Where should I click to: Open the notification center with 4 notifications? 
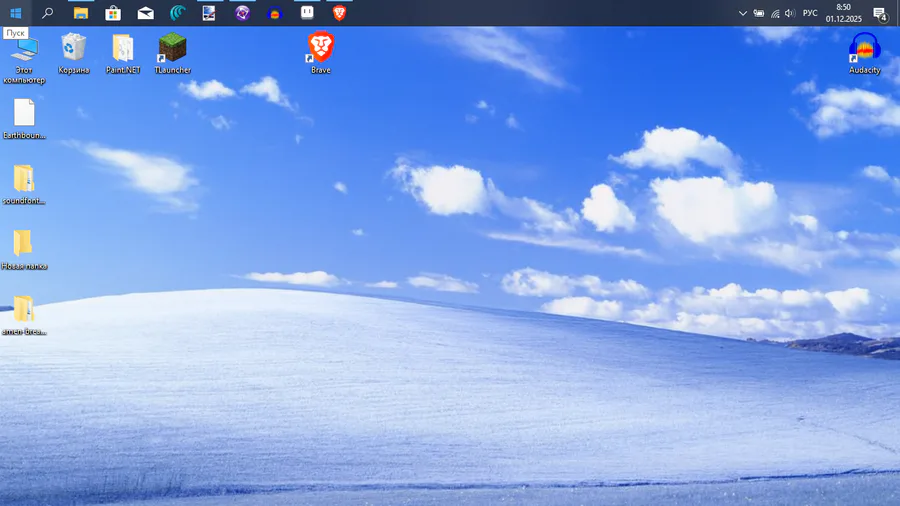click(x=880, y=14)
